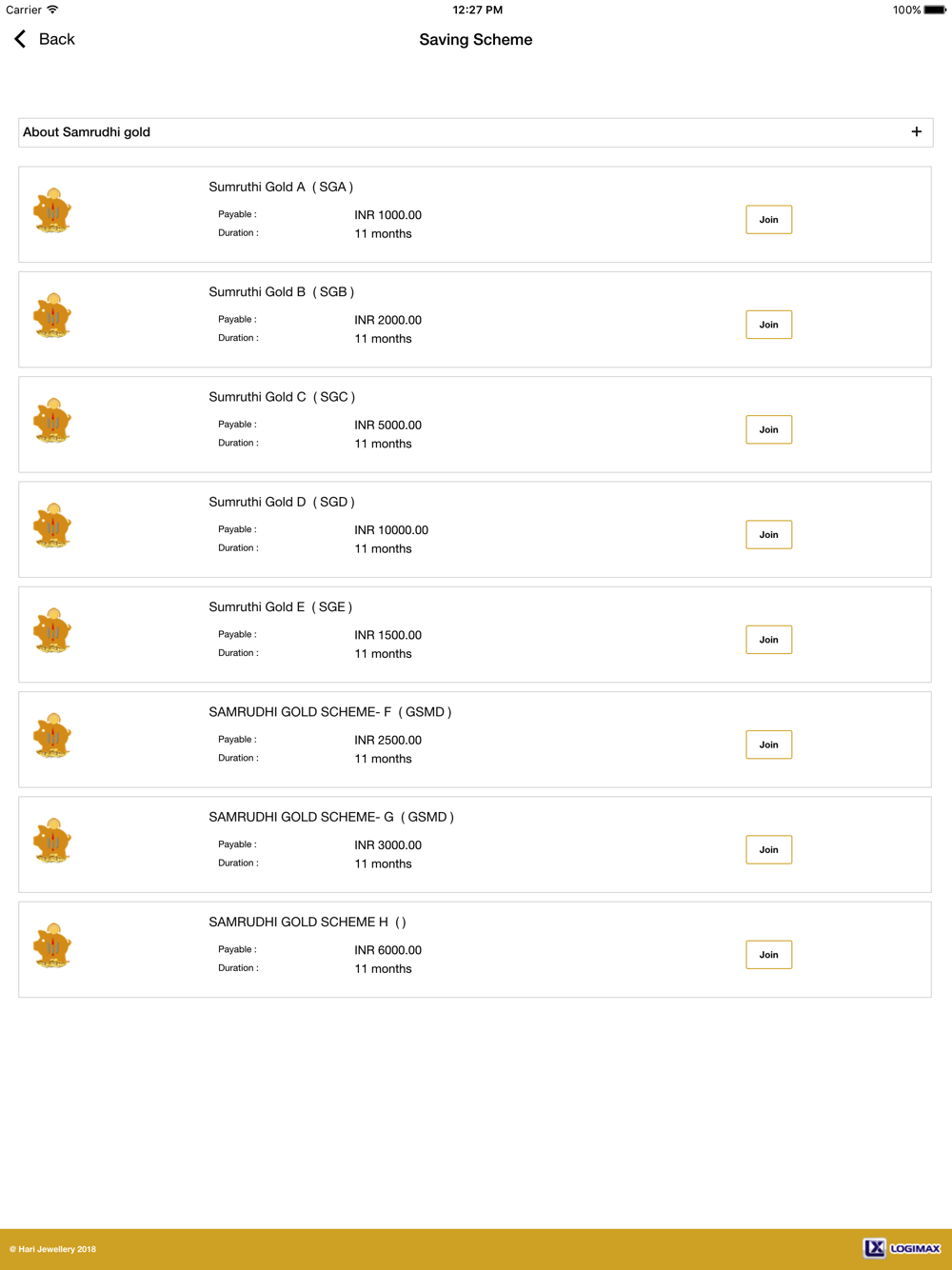
Task: Join the Sumruthi Gold D INR 10000 scheme
Action: click(768, 534)
